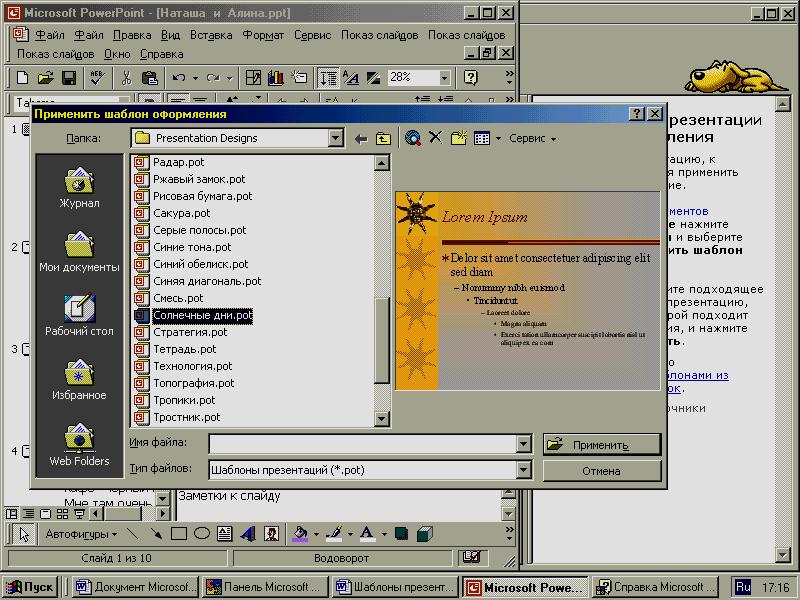Select the Rectangle drawing tool
This screenshot has width=800, height=600.
179,534
